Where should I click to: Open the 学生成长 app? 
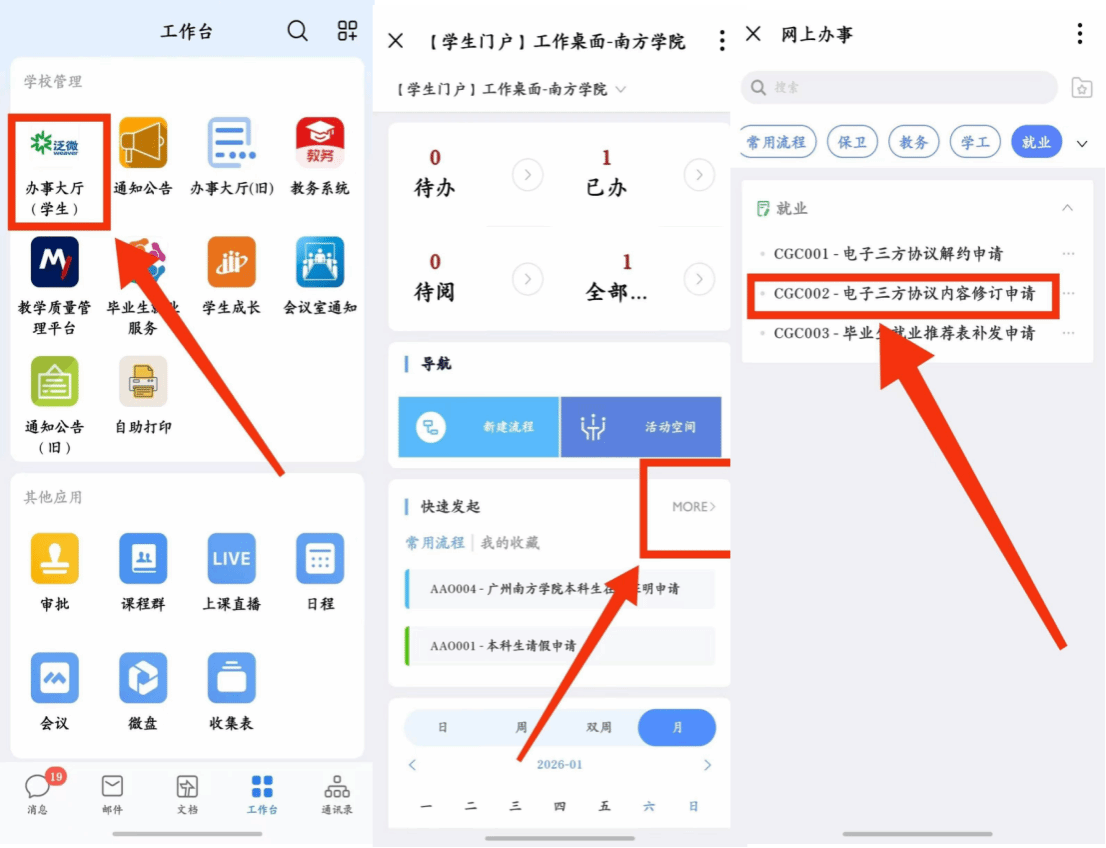click(x=231, y=263)
